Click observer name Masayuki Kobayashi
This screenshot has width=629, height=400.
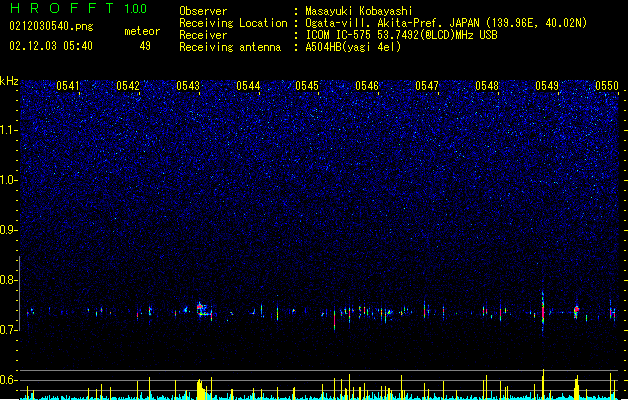pyautogui.click(x=359, y=11)
